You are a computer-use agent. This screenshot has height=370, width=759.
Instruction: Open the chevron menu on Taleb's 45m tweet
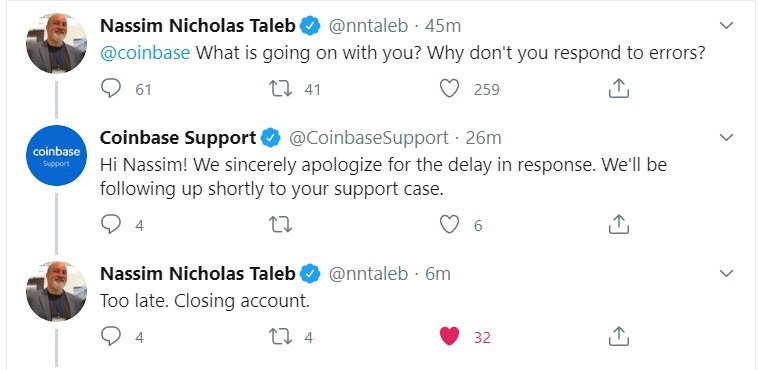[x=727, y=26]
